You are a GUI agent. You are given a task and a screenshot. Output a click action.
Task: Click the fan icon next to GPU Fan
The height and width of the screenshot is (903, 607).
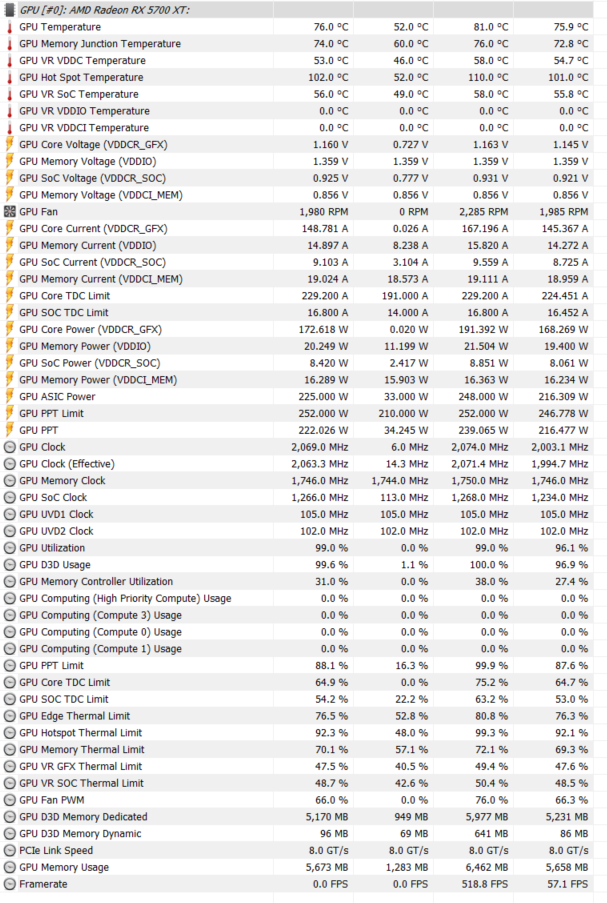coord(9,212)
